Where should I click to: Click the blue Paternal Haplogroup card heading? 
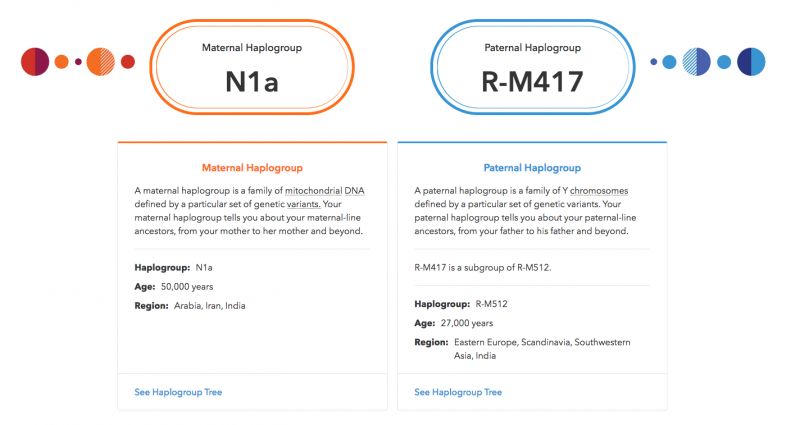(x=532, y=168)
